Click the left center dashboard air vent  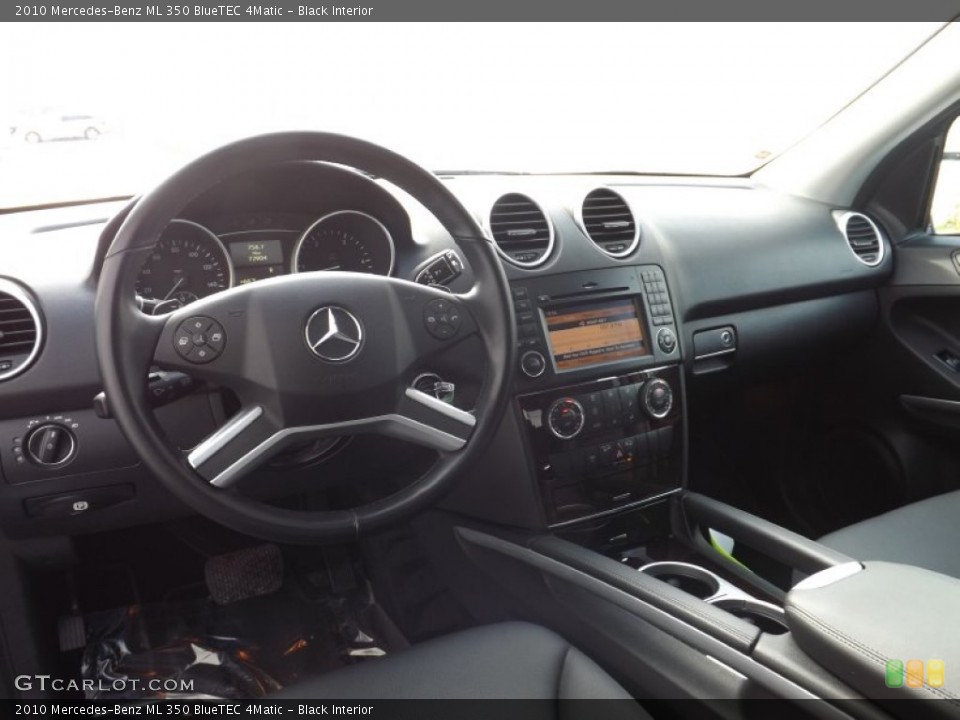pyautogui.click(x=522, y=230)
